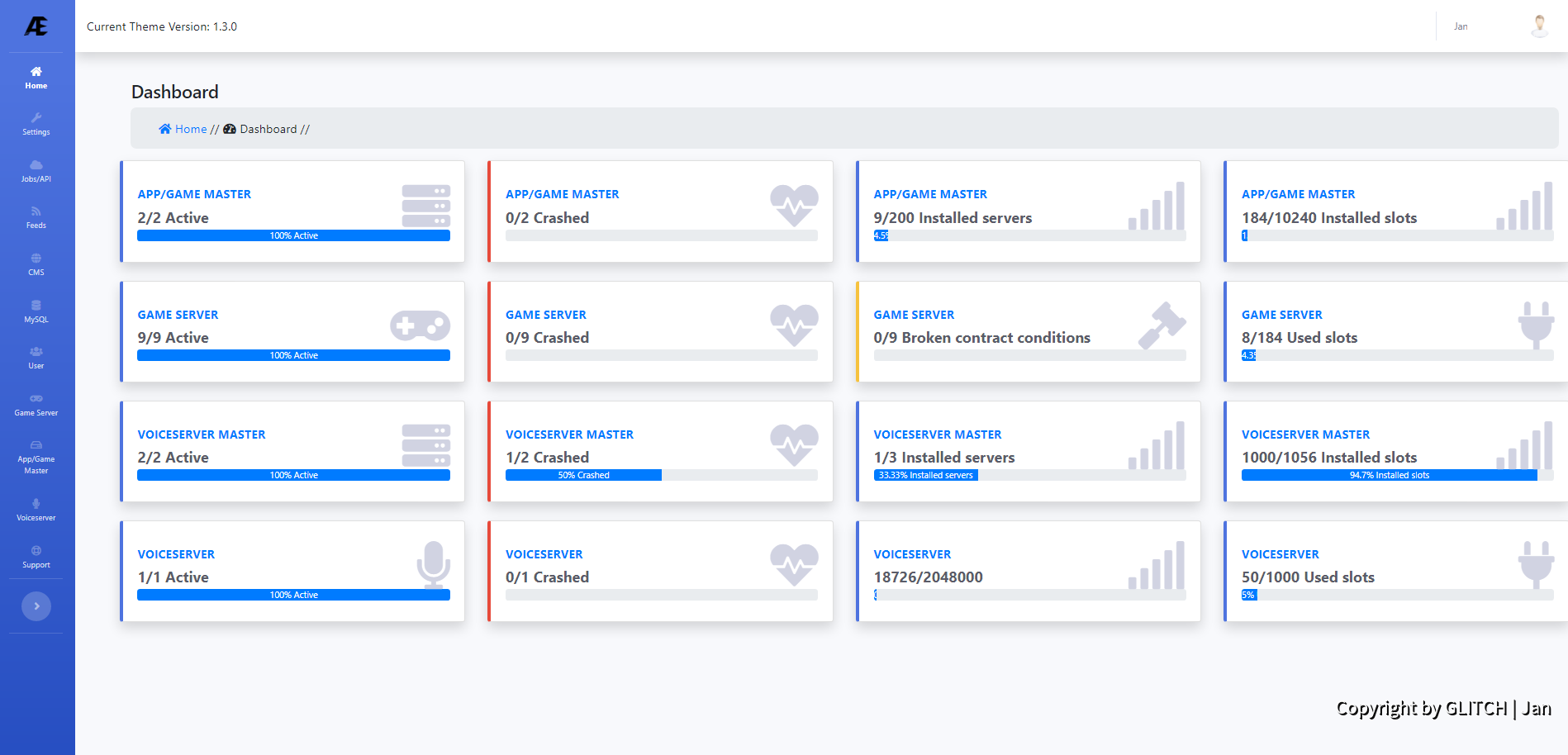Expand the sidebar with the arrow button

[x=36, y=606]
